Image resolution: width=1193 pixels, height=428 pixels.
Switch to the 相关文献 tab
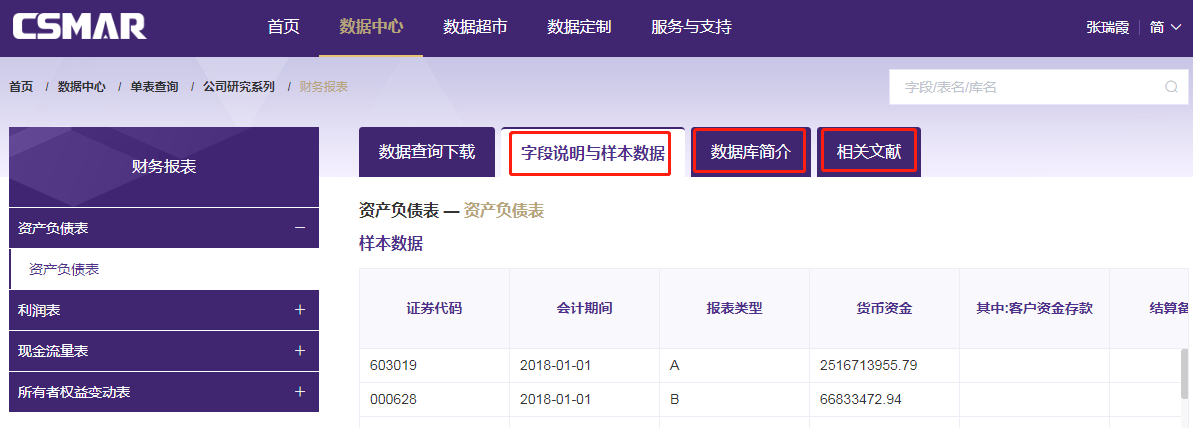869,152
